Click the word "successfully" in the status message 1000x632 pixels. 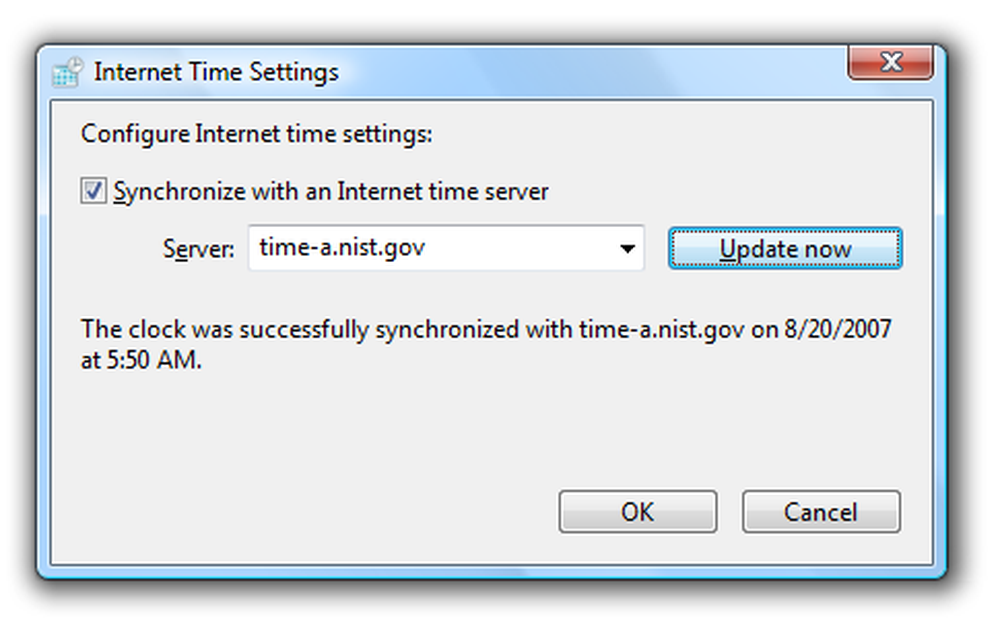click(x=304, y=330)
